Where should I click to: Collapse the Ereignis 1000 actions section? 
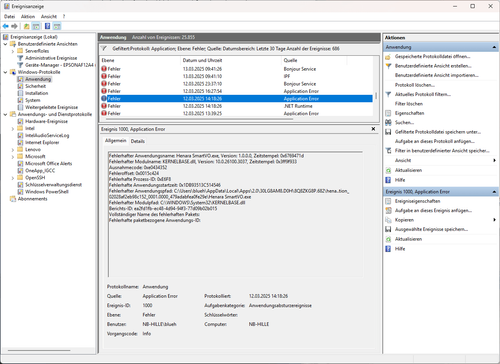[x=494, y=192]
